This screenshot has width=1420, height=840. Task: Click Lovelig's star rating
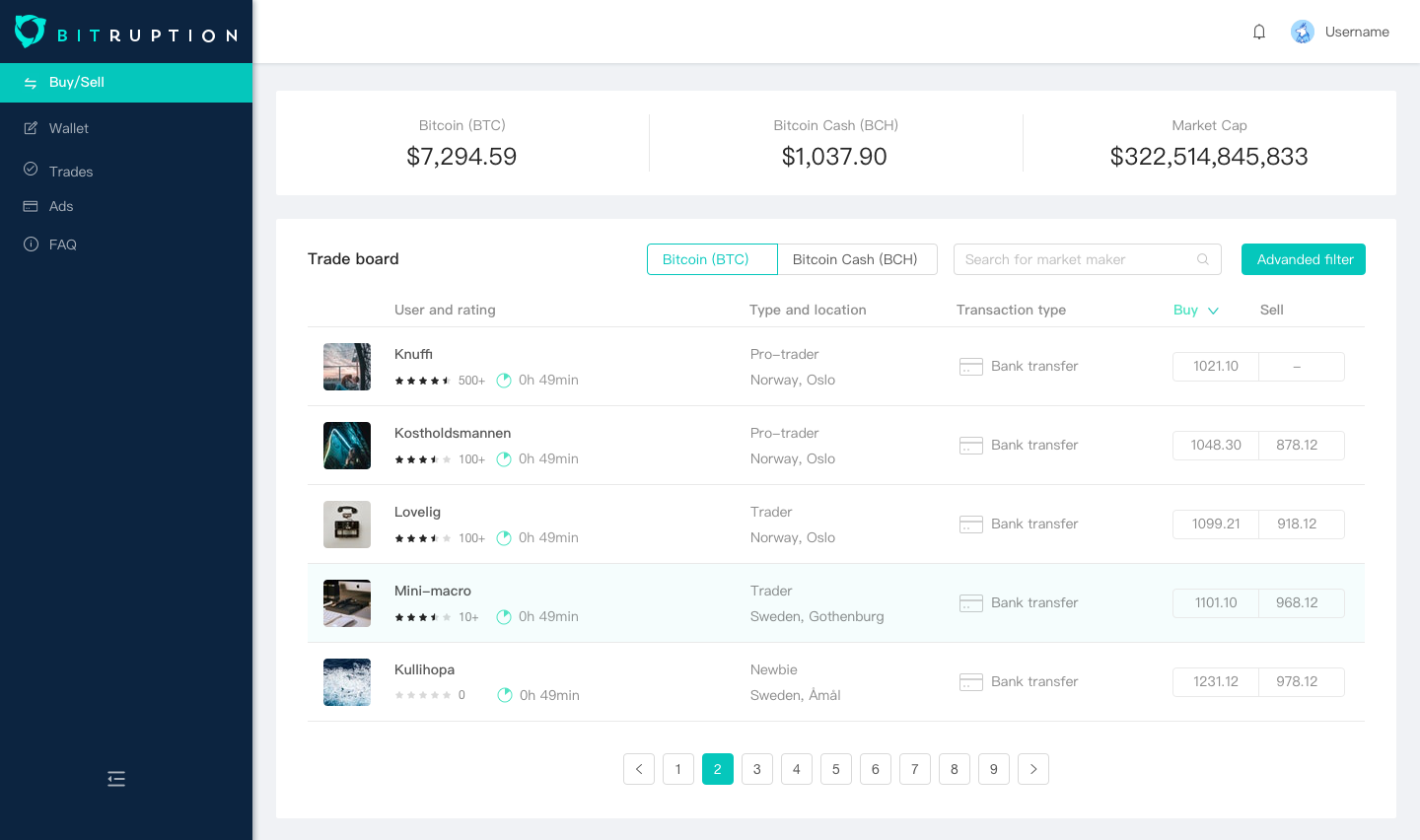423,538
